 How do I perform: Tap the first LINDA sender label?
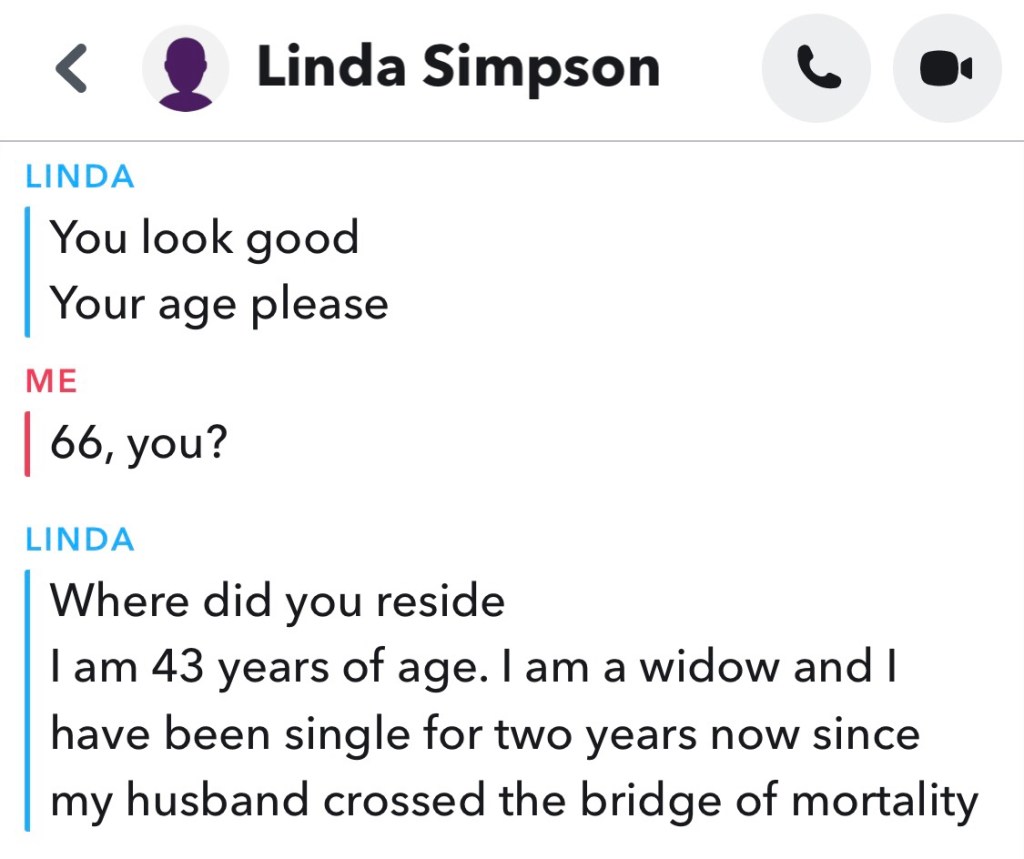click(80, 177)
